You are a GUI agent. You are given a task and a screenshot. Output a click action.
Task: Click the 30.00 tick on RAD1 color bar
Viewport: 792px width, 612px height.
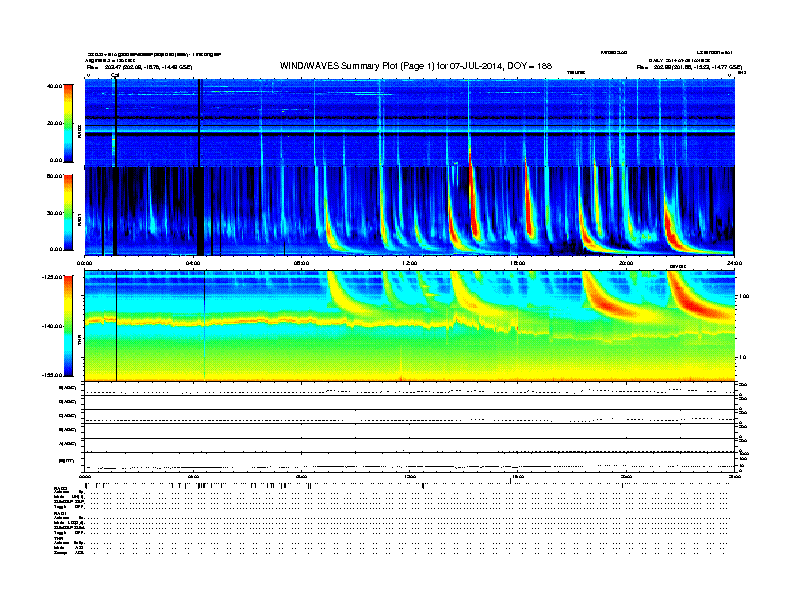[x=54, y=213]
